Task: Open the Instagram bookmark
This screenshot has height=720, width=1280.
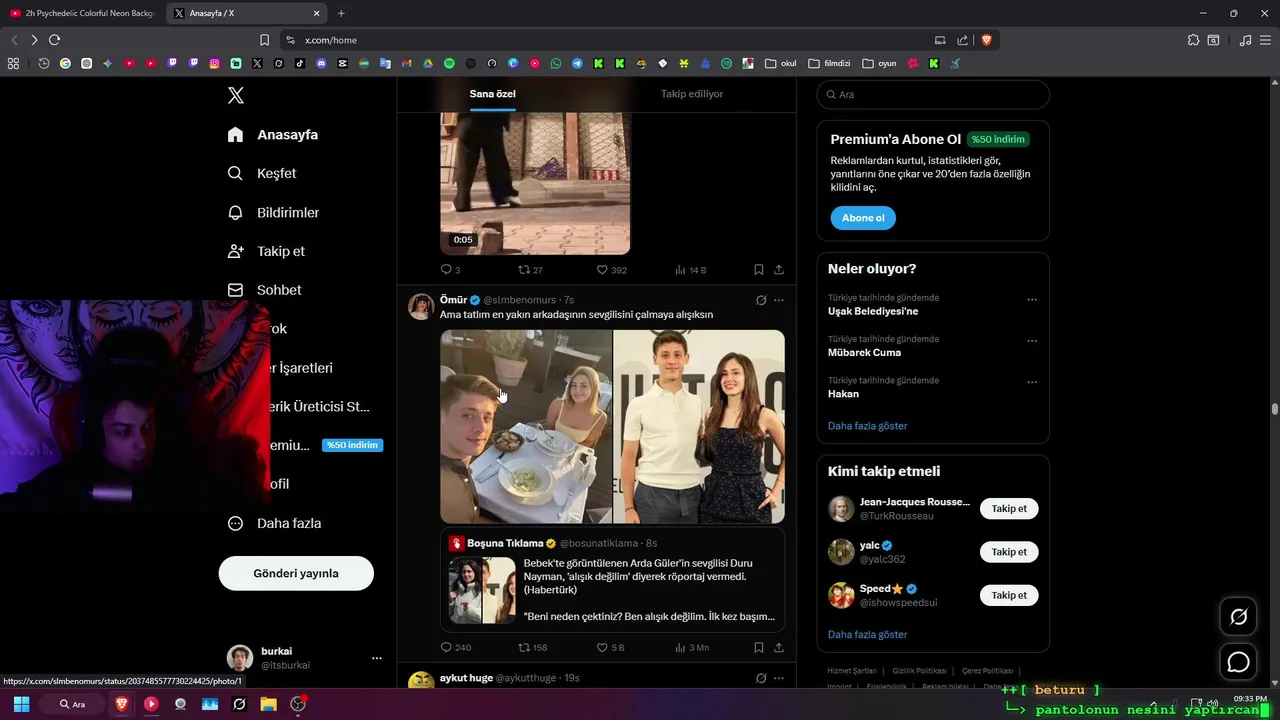Action: 215,63
